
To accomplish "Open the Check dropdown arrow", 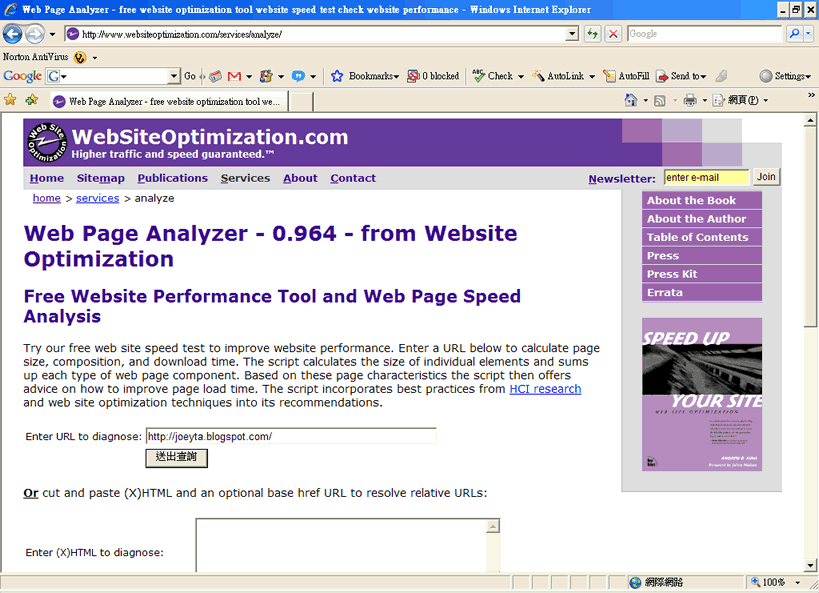I will [x=521, y=77].
